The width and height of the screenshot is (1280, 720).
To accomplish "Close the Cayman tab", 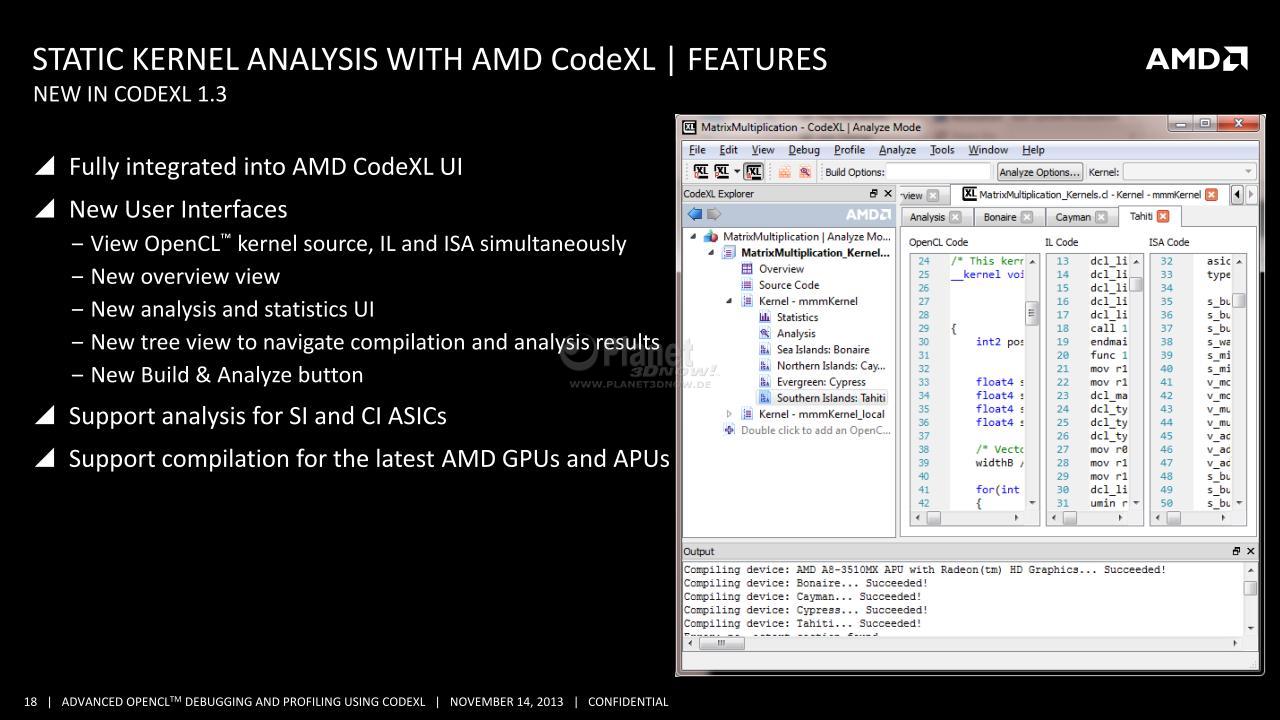I will point(1101,217).
